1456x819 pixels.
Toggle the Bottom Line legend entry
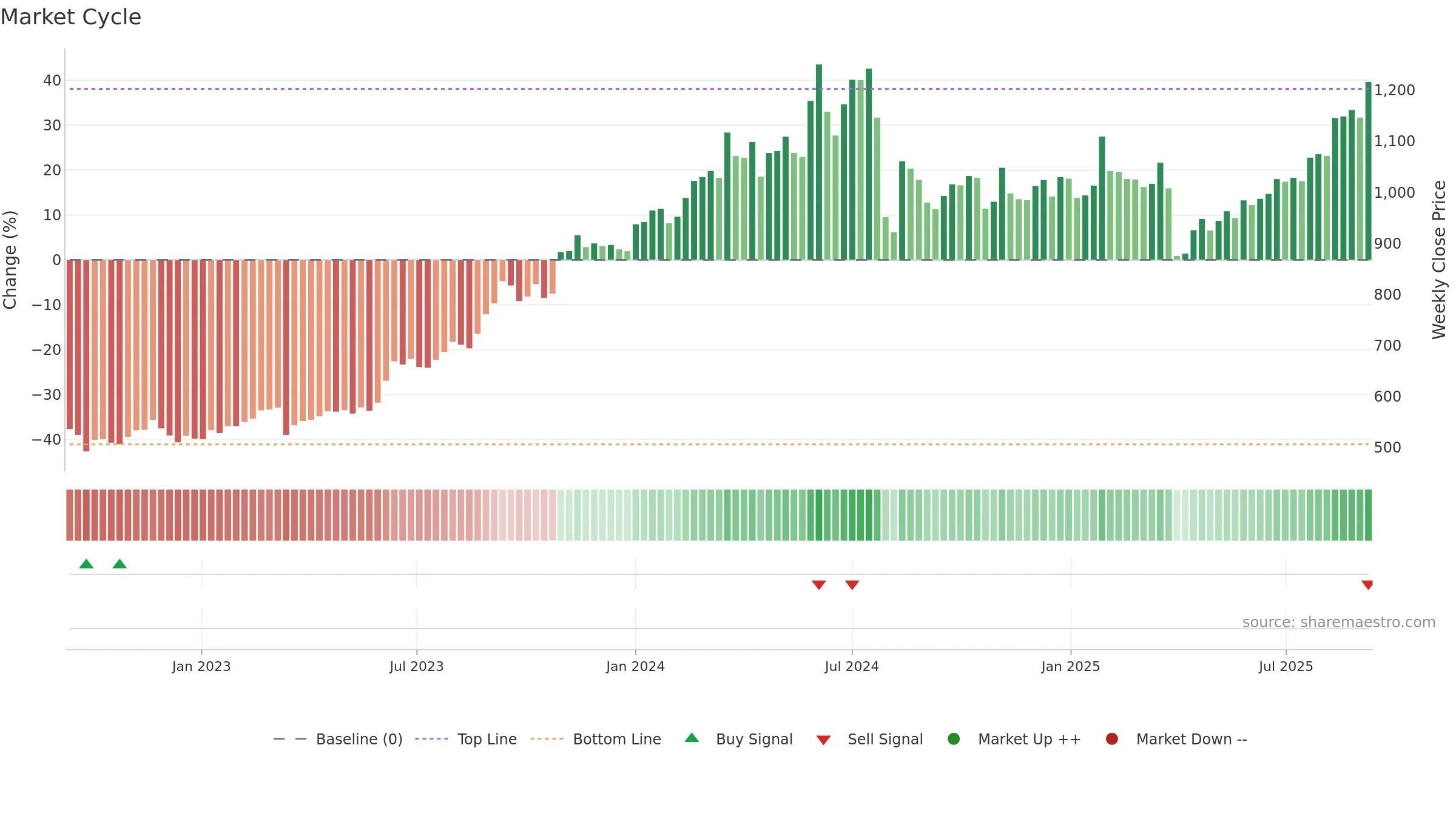596,739
